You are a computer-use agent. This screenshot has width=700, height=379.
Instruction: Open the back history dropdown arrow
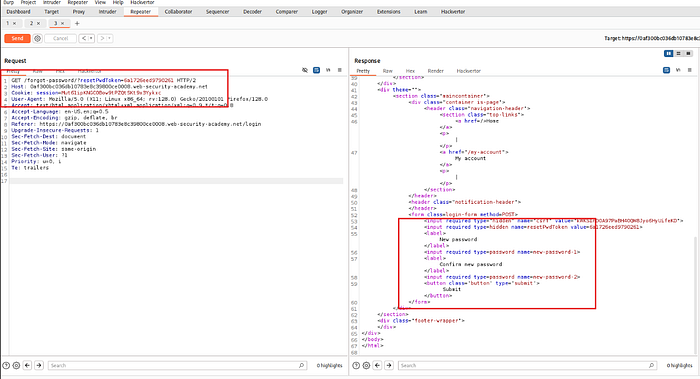point(91,38)
